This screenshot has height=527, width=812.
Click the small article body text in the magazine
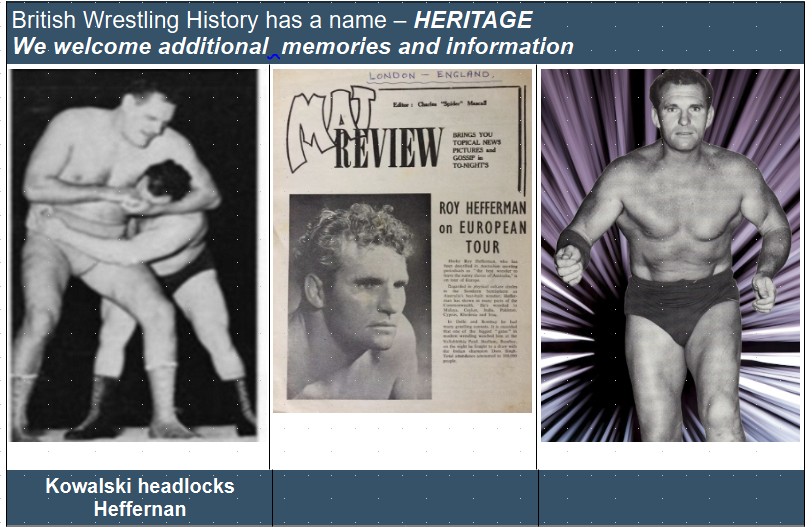click(481, 311)
